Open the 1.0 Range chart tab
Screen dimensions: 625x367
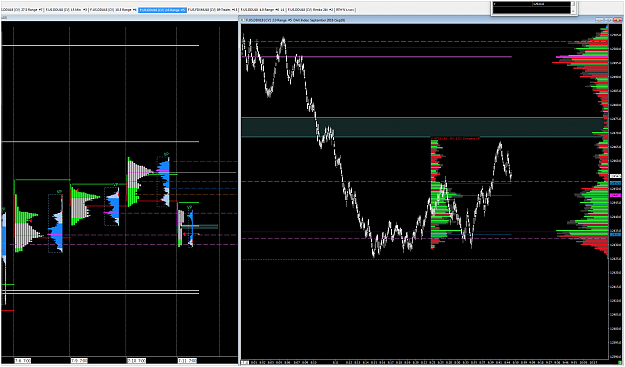coord(263,10)
